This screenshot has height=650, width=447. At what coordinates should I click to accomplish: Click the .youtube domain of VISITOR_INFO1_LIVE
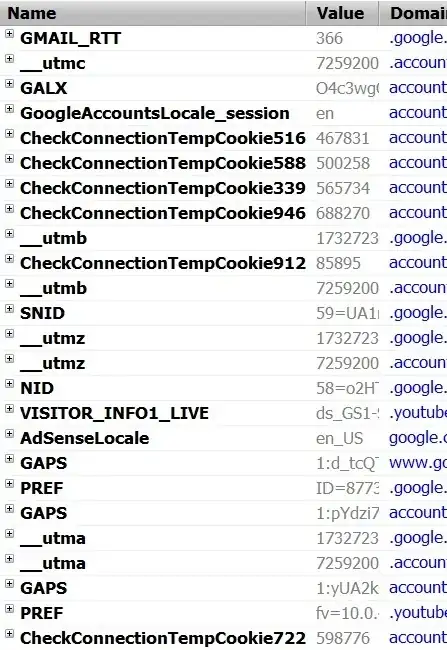tap(418, 412)
